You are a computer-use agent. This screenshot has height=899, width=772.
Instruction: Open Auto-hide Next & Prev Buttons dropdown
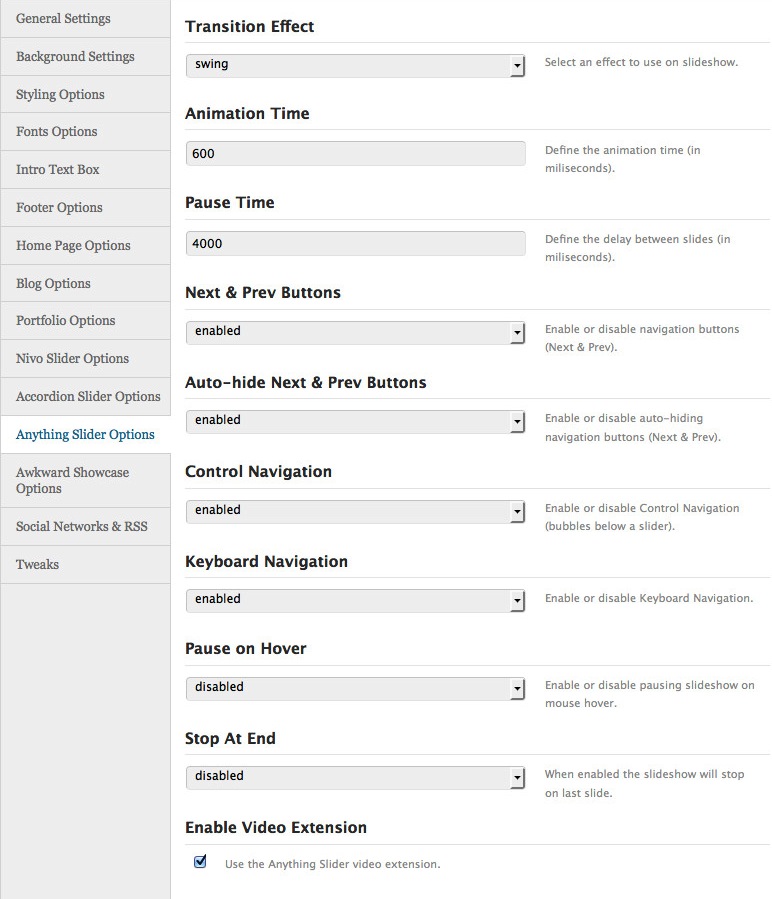click(x=355, y=421)
